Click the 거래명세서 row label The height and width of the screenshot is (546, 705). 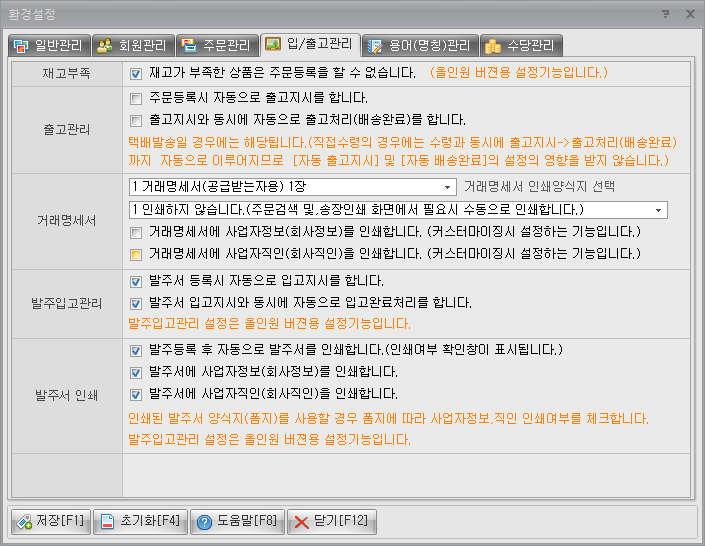pyautogui.click(x=67, y=221)
